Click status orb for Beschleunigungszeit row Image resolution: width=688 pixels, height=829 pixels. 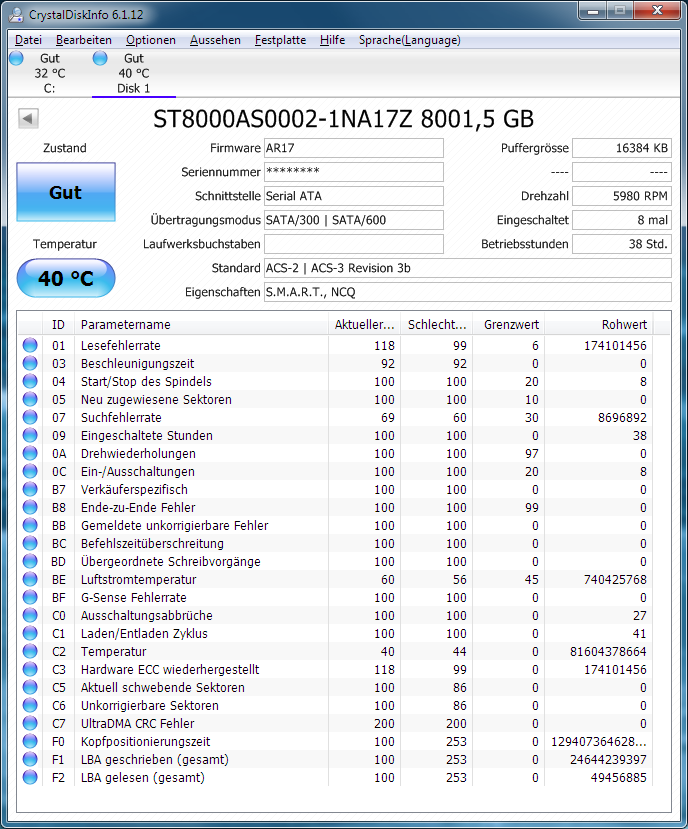point(30,363)
